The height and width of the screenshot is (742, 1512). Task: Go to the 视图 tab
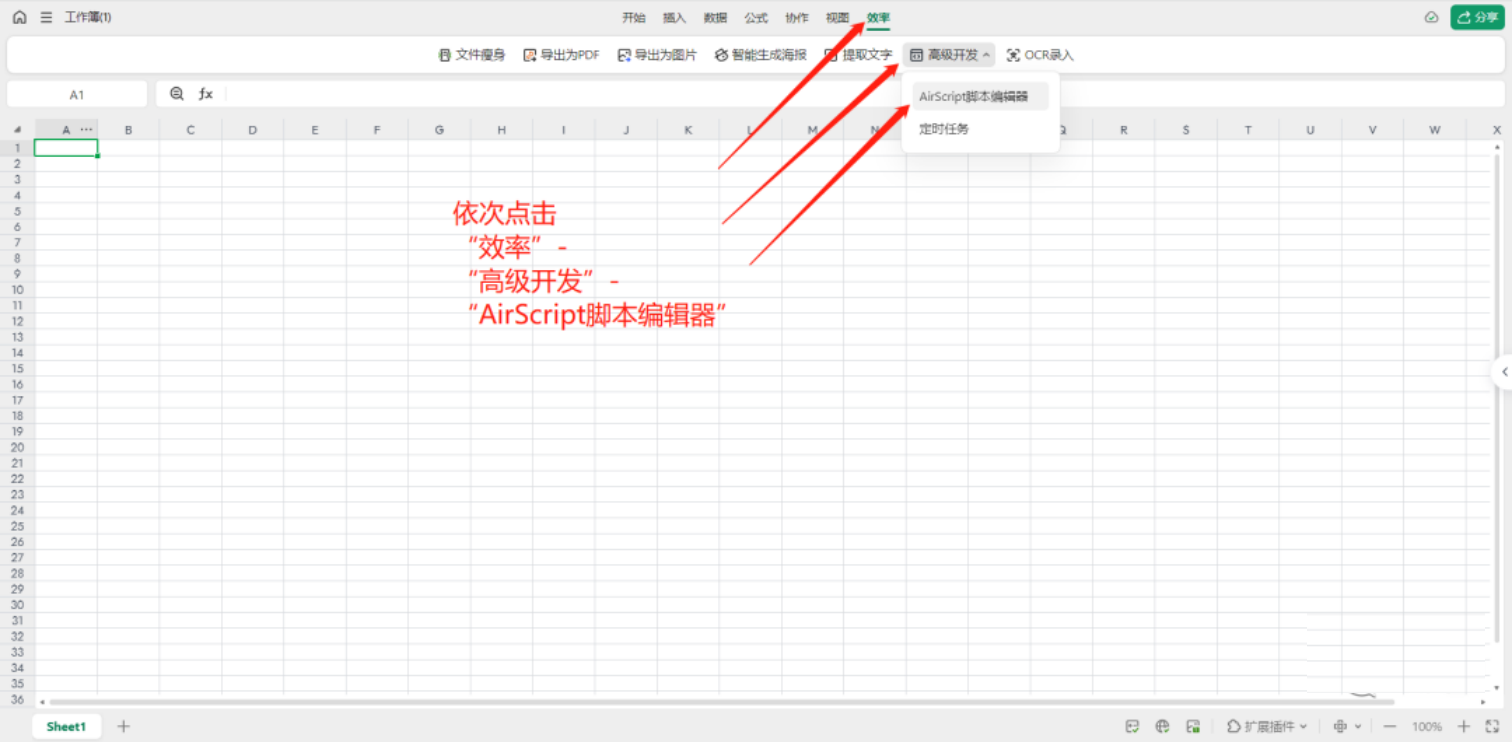click(838, 18)
